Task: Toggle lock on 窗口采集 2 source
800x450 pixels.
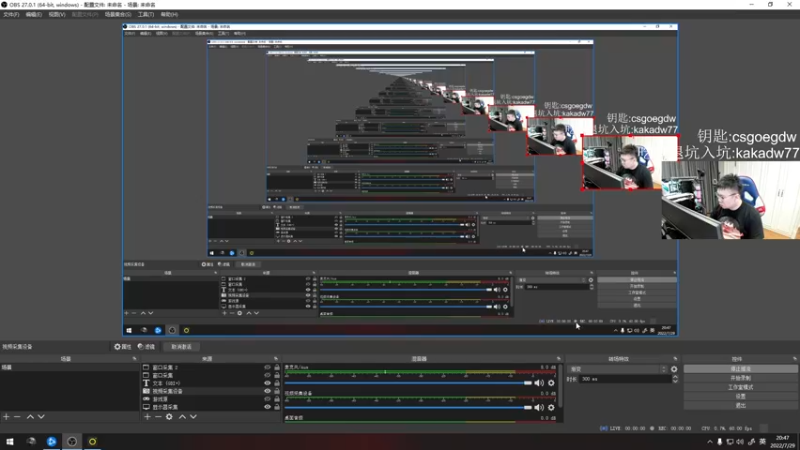Action: [x=277, y=367]
